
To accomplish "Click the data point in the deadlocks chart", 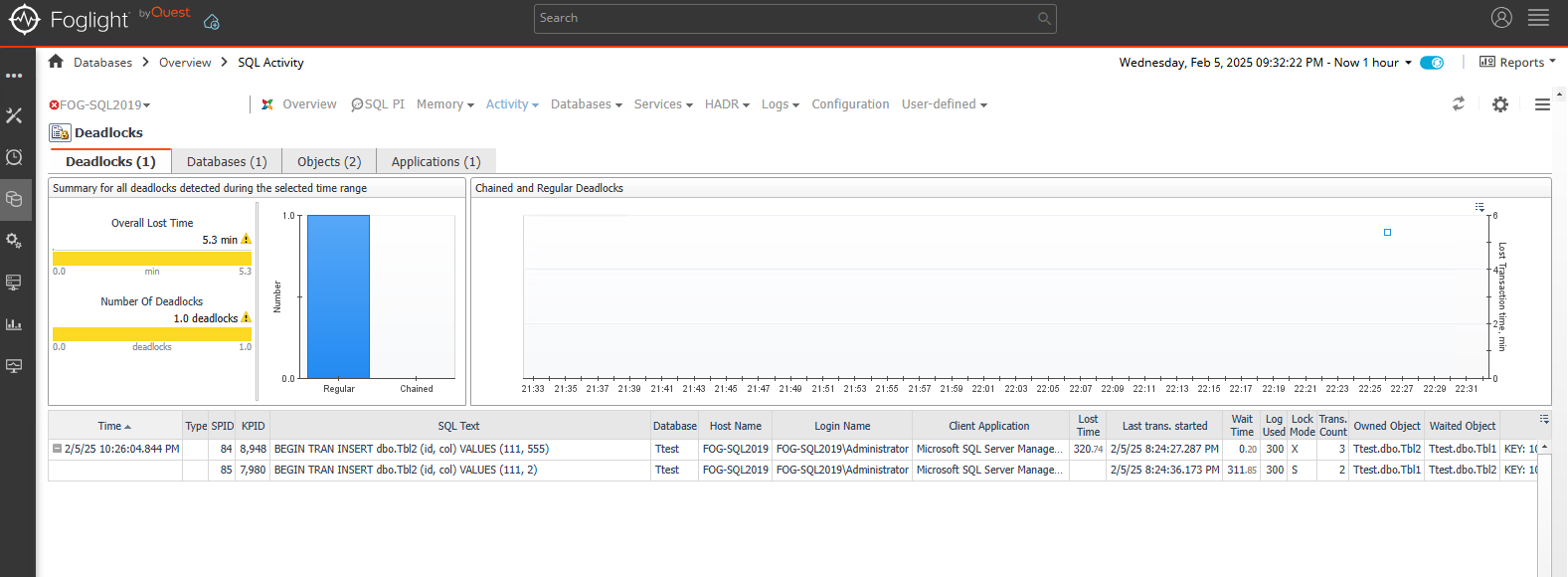I will pos(1387,233).
